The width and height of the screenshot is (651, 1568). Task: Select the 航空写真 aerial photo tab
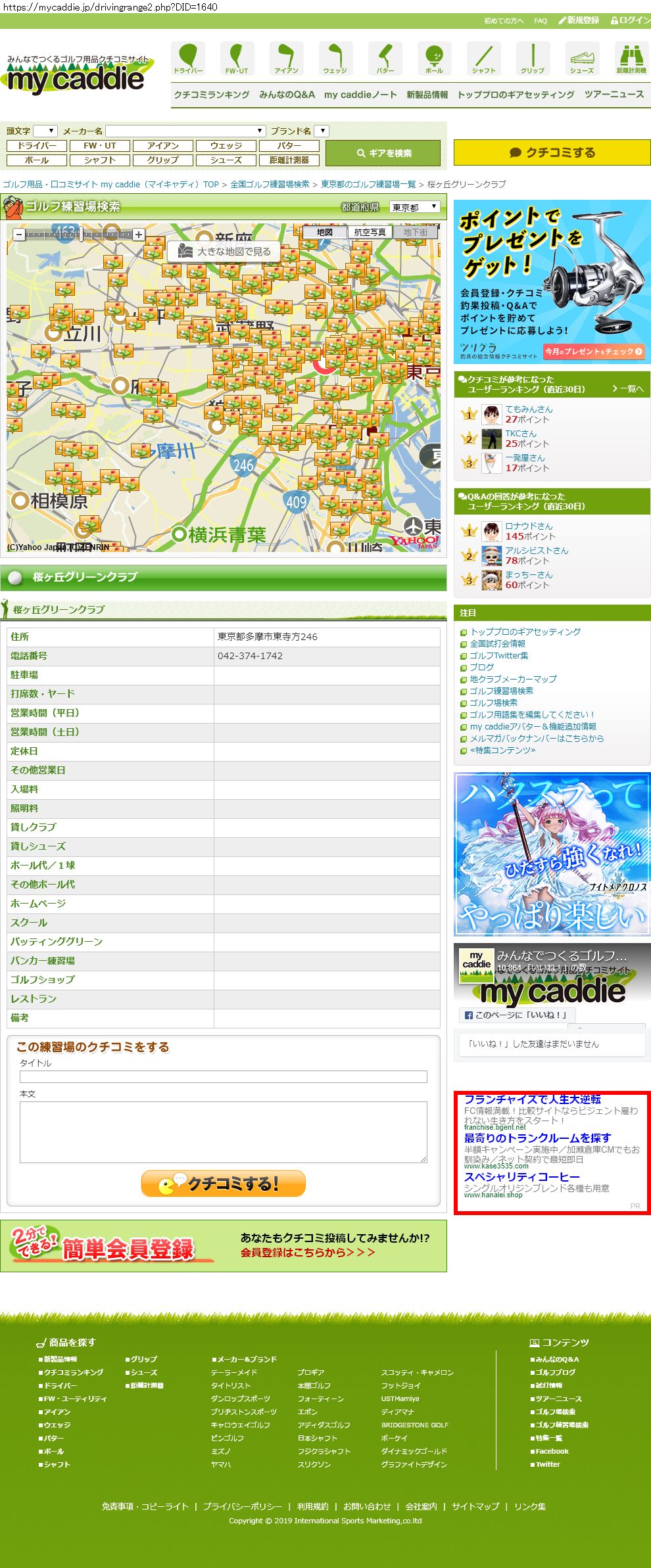pyautogui.click(x=370, y=232)
